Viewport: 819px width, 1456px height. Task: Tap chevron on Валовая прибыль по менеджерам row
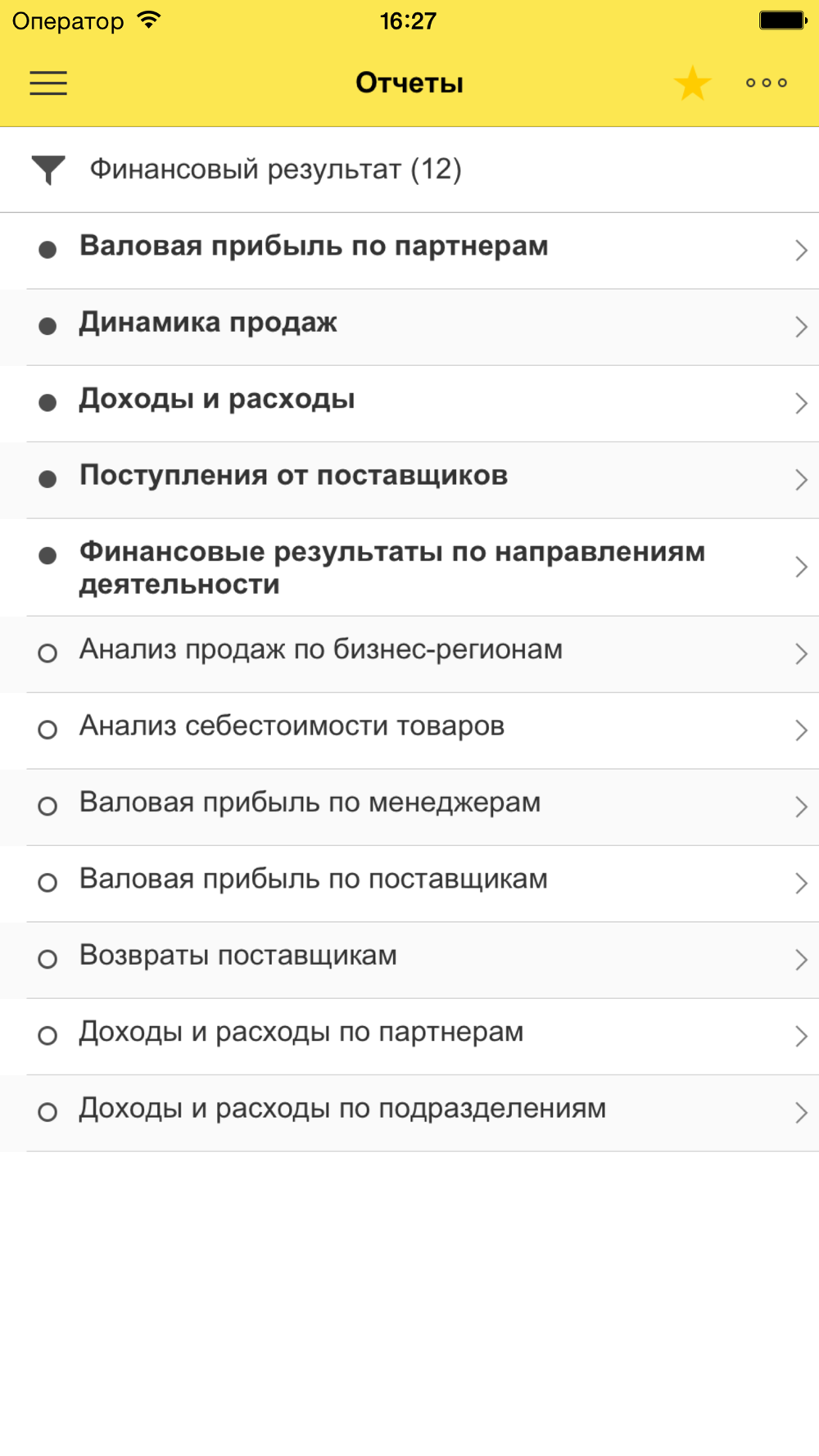[x=801, y=807]
